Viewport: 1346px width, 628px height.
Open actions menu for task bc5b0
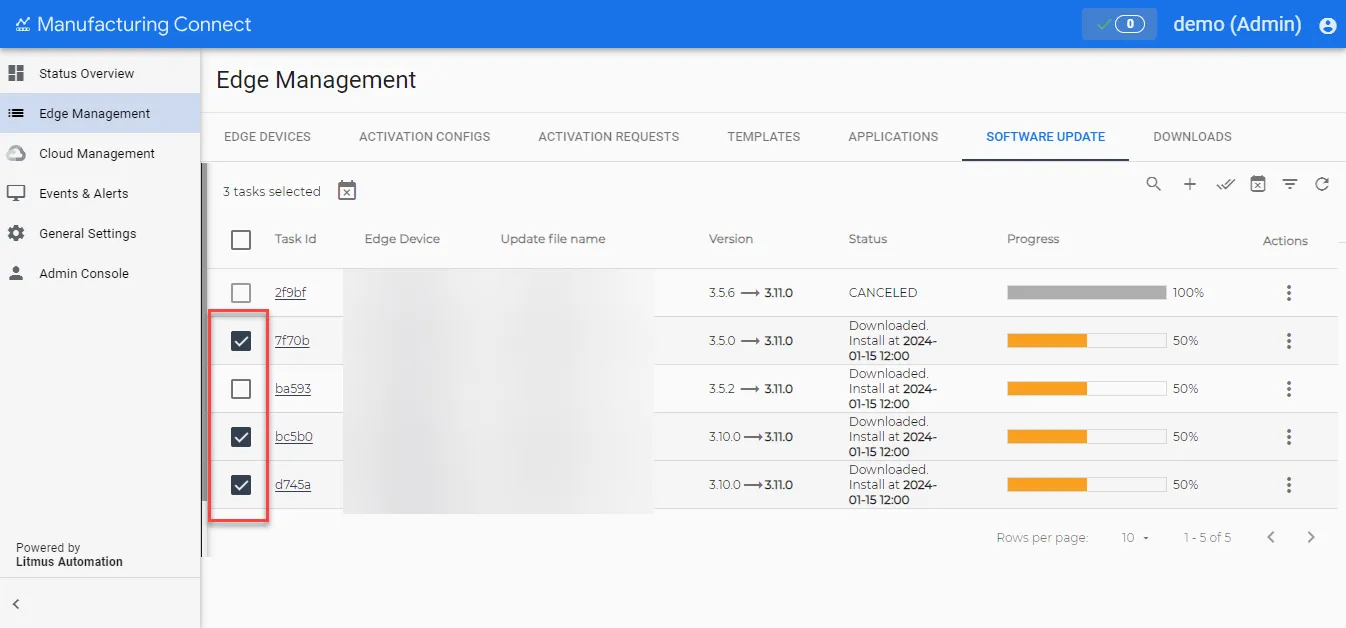[1289, 437]
